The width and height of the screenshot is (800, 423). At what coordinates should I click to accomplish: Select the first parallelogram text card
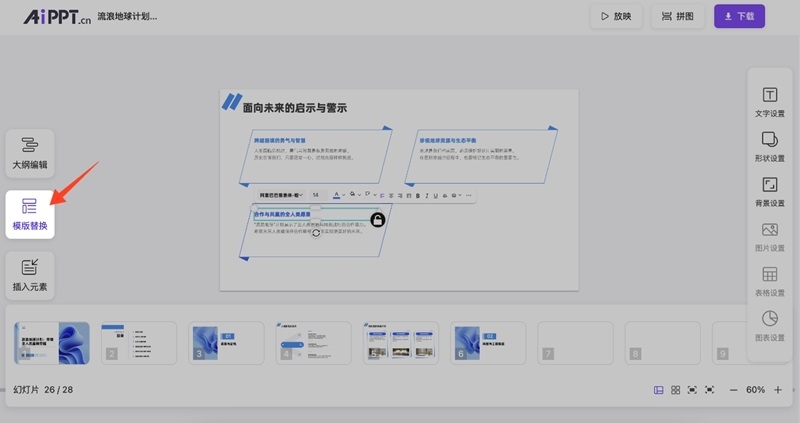point(315,156)
